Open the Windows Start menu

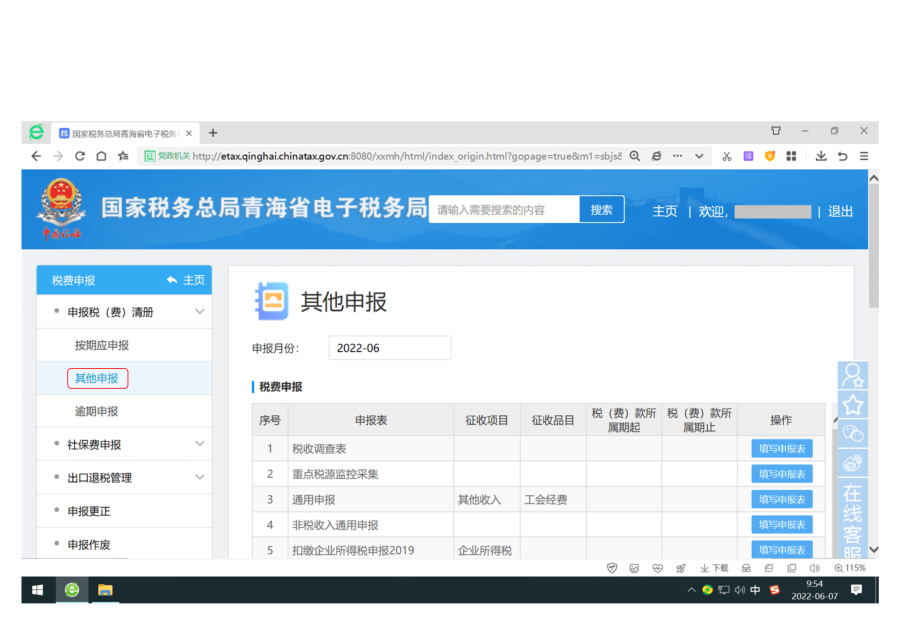coord(38,590)
